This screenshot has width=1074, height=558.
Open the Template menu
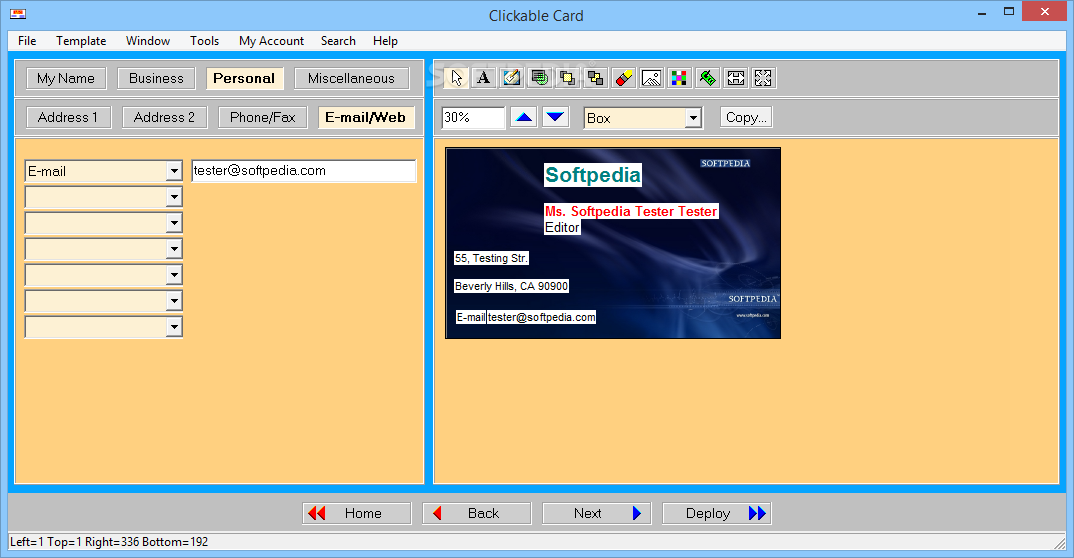coord(81,41)
